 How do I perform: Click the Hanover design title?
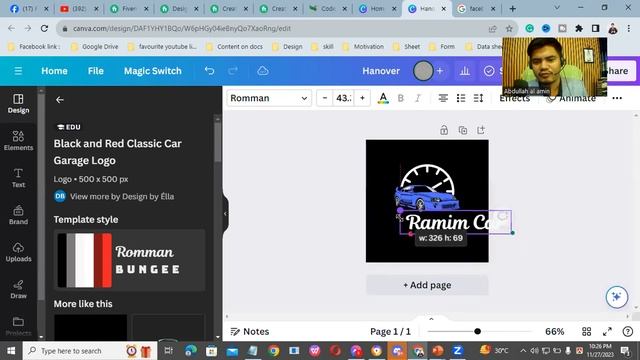pos(381,71)
